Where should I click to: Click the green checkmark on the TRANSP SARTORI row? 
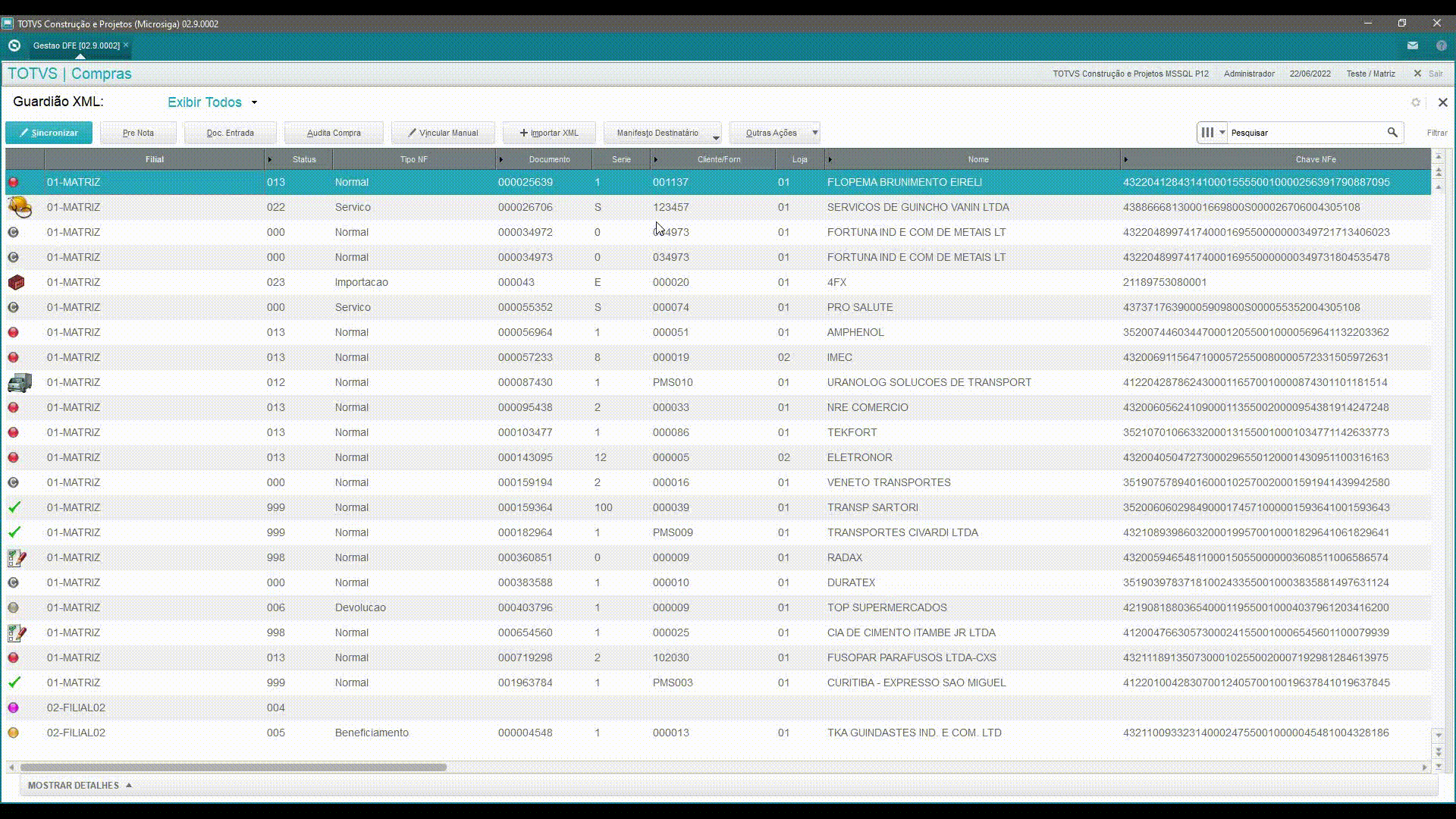tap(14, 507)
